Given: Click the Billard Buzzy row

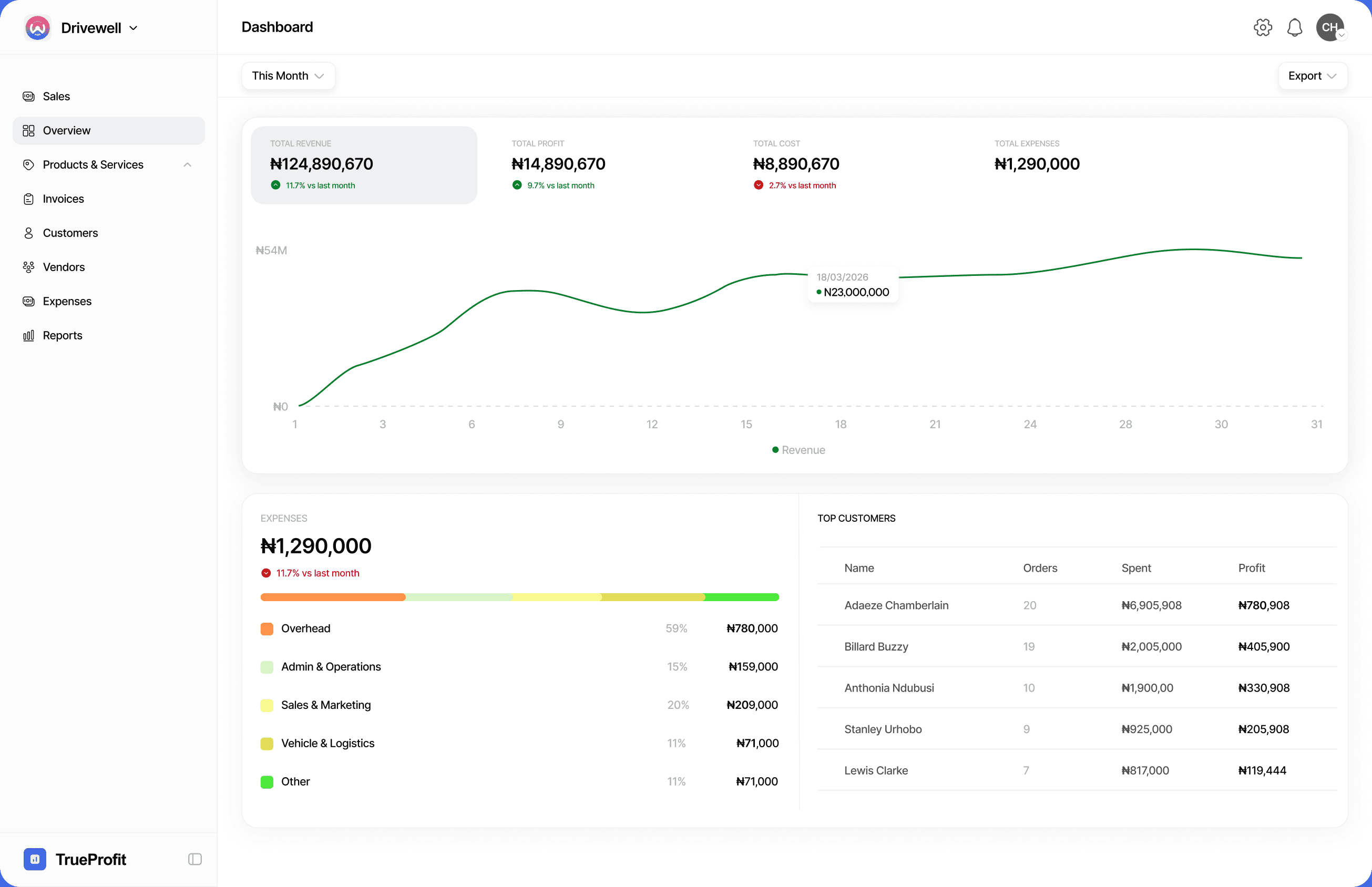Looking at the screenshot, I should (x=1077, y=646).
